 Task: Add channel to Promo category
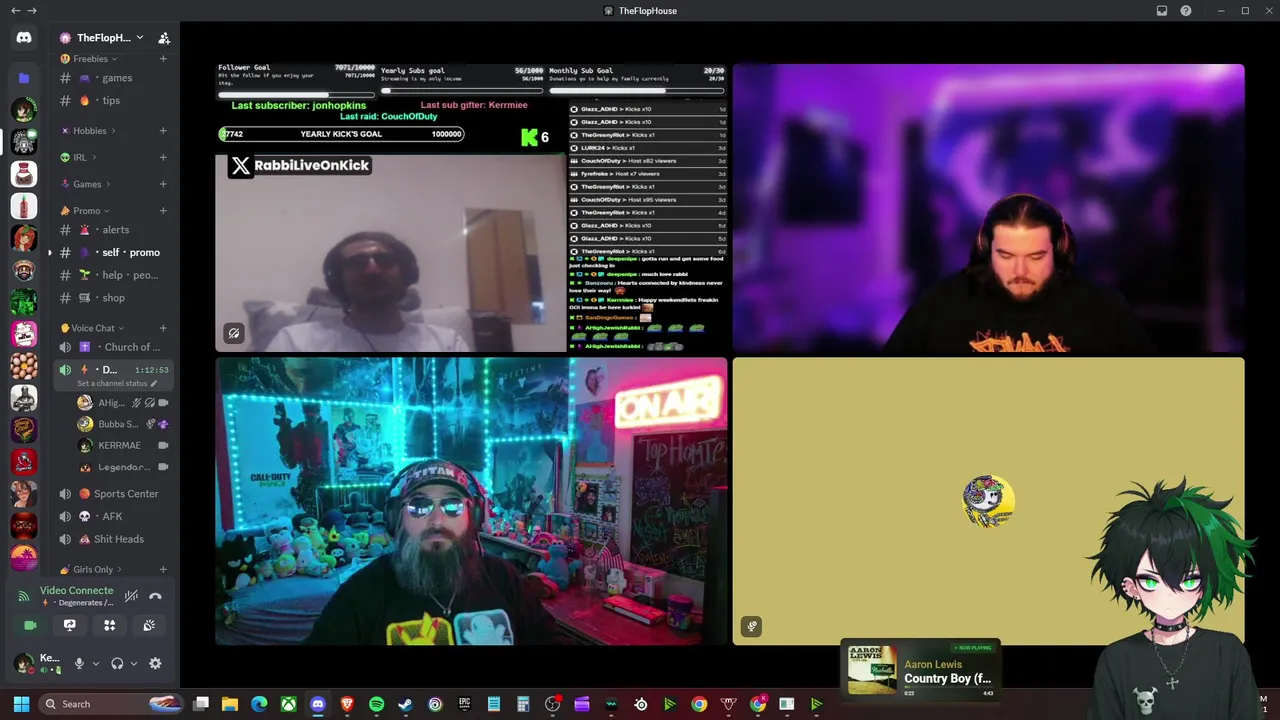point(163,211)
